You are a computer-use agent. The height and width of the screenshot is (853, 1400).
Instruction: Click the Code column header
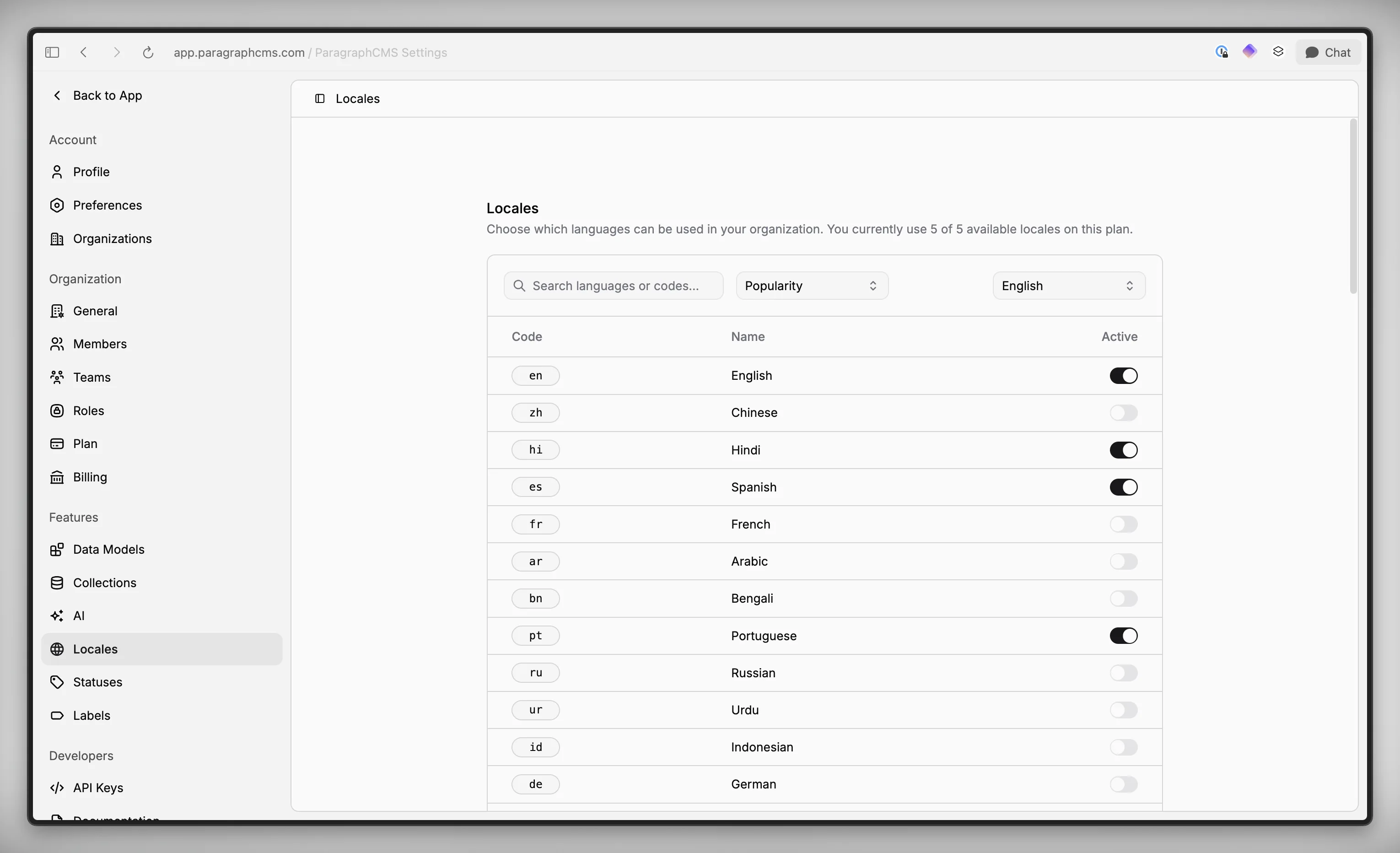tap(527, 336)
